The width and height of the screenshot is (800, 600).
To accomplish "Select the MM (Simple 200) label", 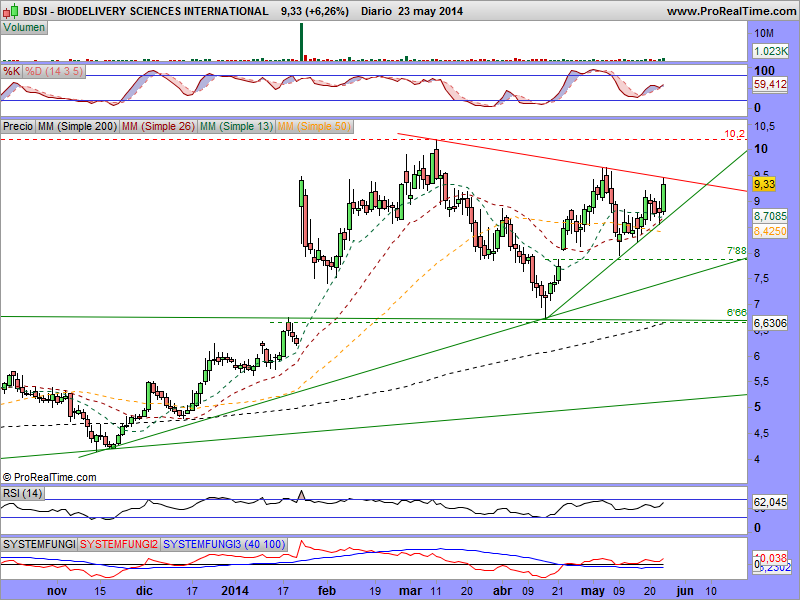I will point(77,126).
